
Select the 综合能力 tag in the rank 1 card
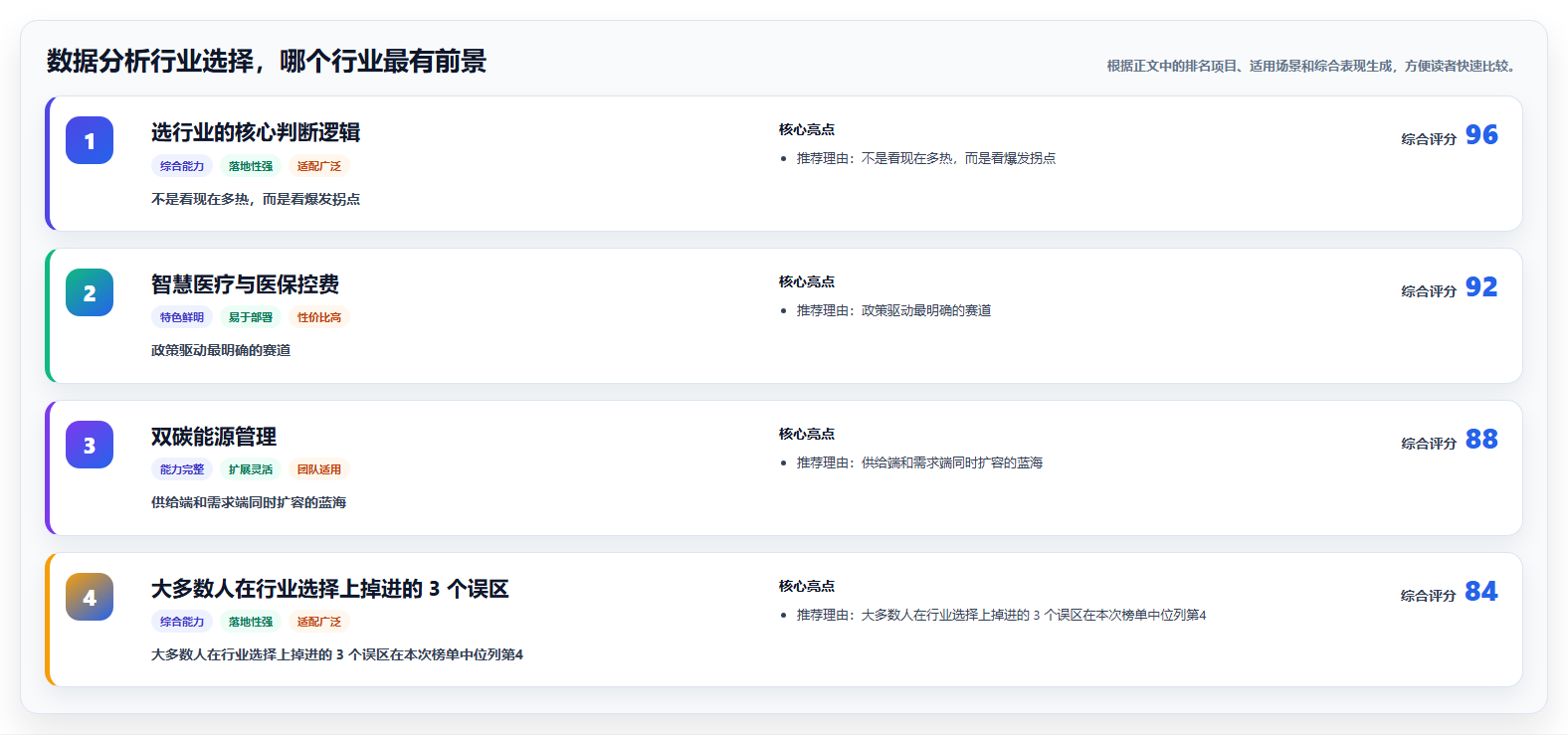click(182, 166)
